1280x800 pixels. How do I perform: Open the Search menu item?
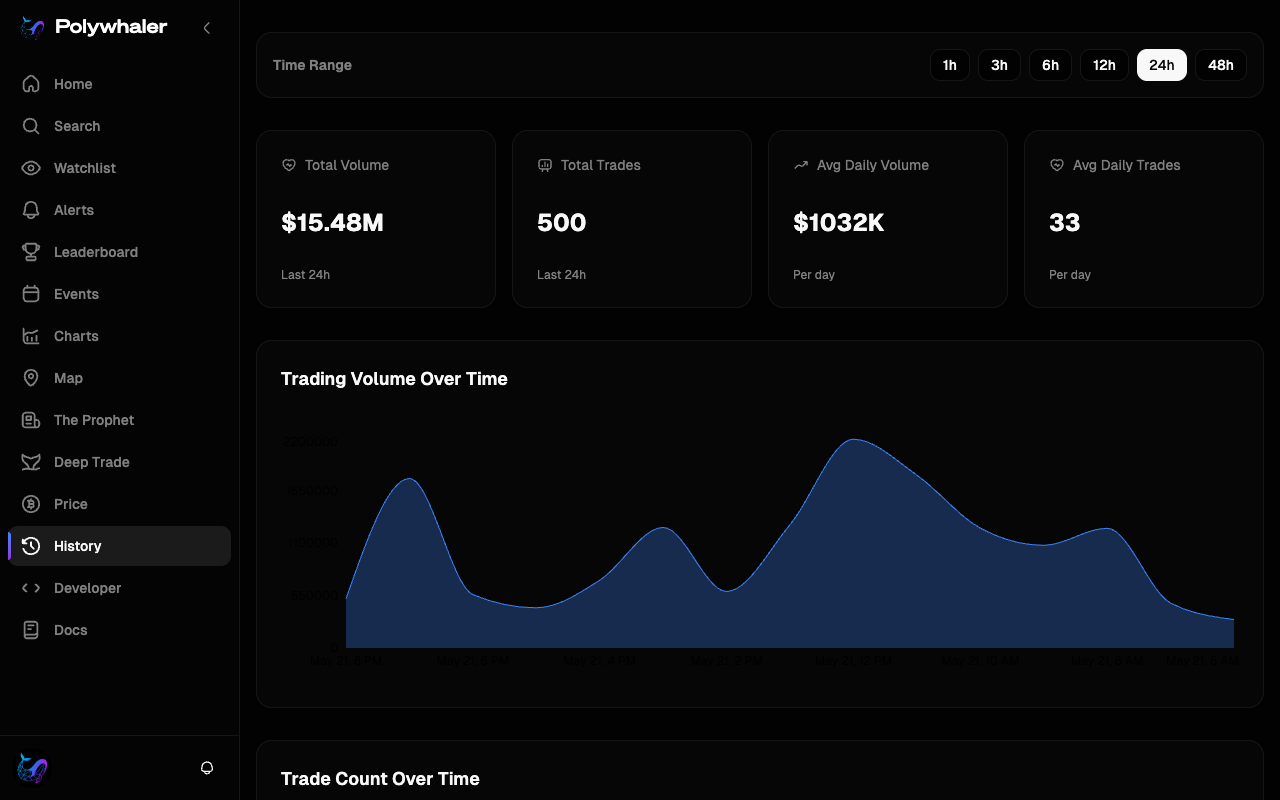point(77,126)
